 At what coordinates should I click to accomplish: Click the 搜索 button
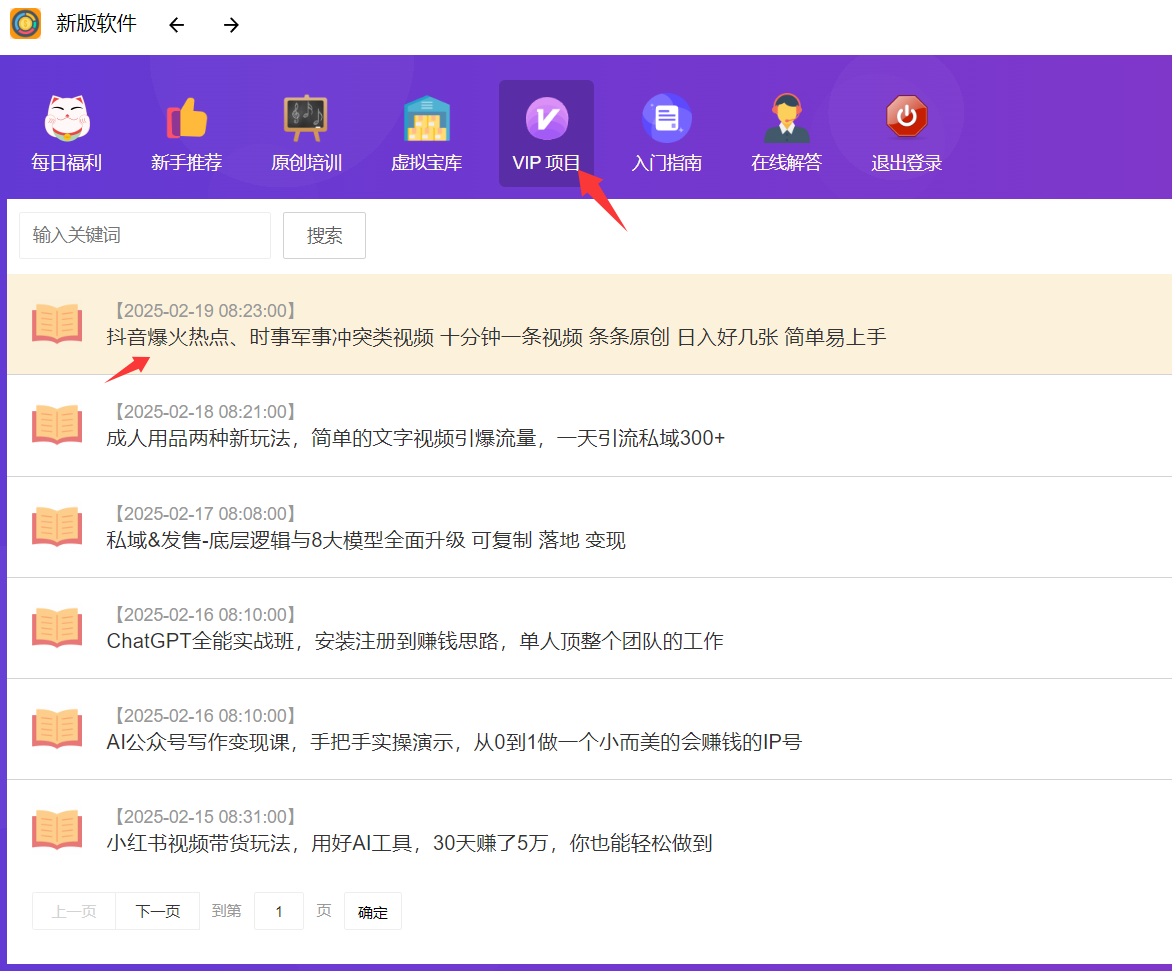324,235
